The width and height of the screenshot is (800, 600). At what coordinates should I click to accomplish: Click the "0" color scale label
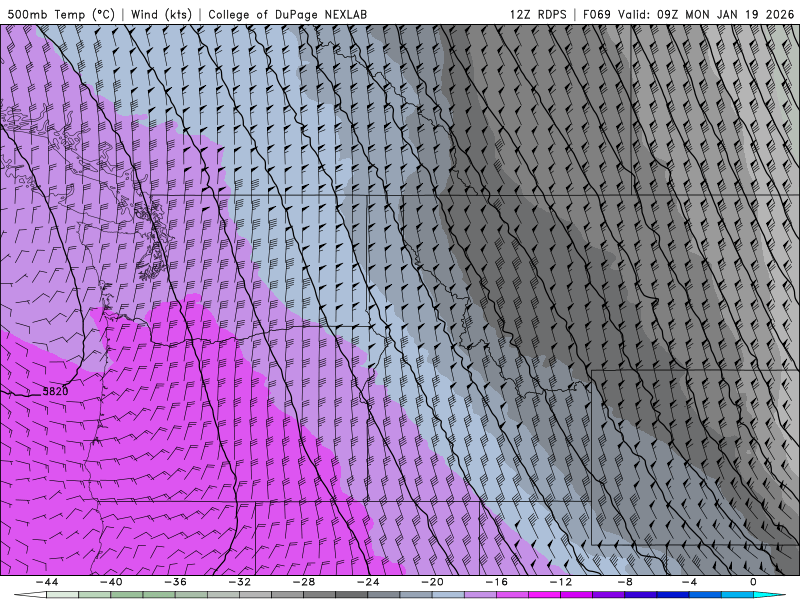753,582
